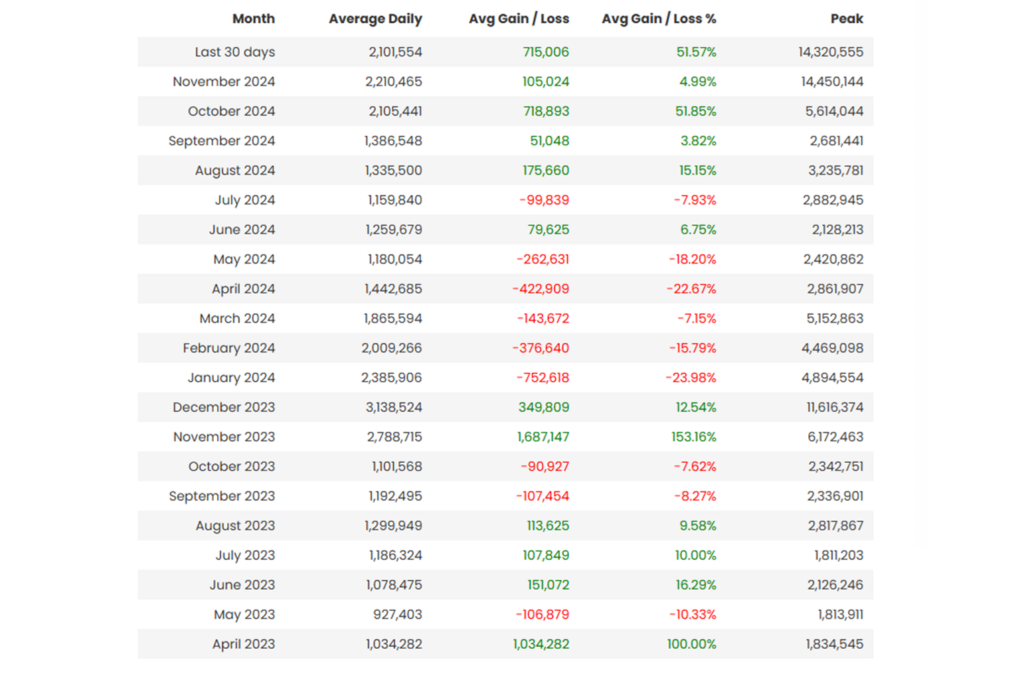1024x680 pixels.
Task: Click the -22.67% loss percentage cell
Action: pyautogui.click(x=691, y=289)
